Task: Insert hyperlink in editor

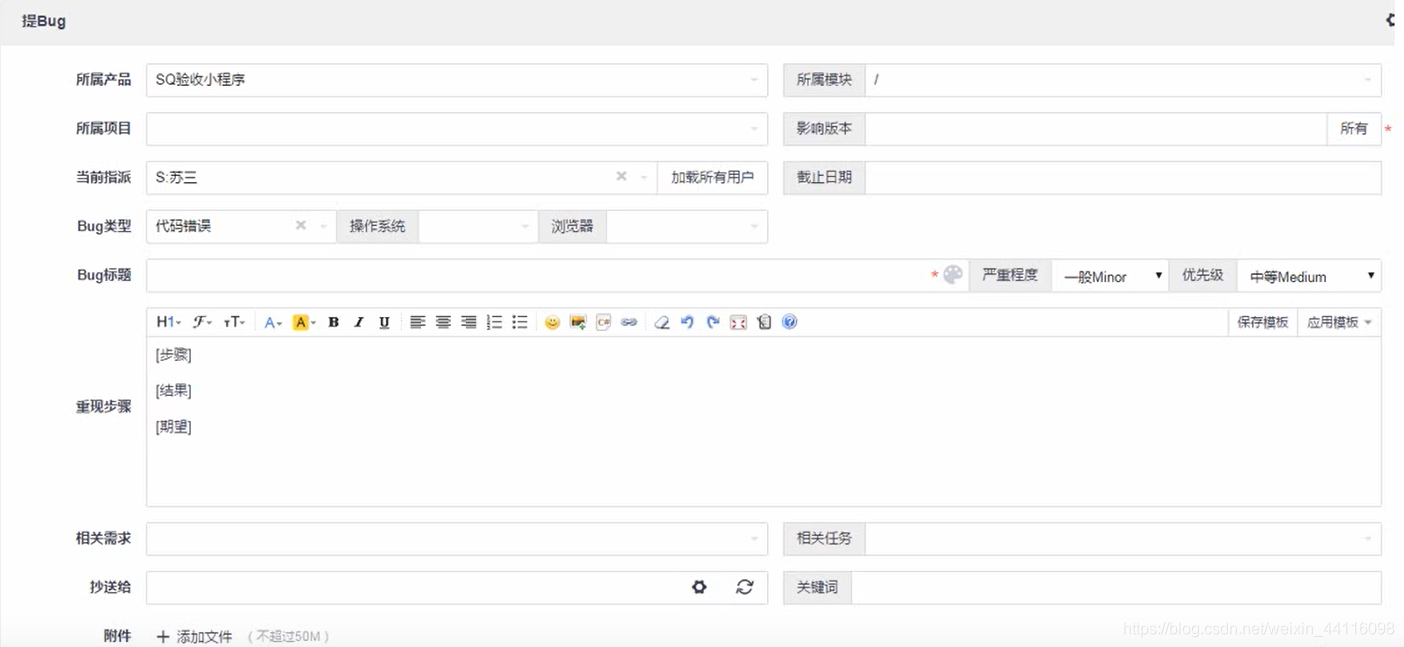Action: tap(629, 322)
